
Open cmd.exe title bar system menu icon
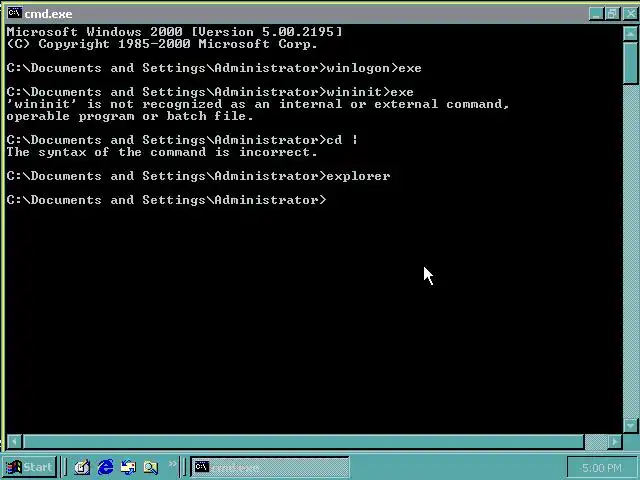pos(14,13)
